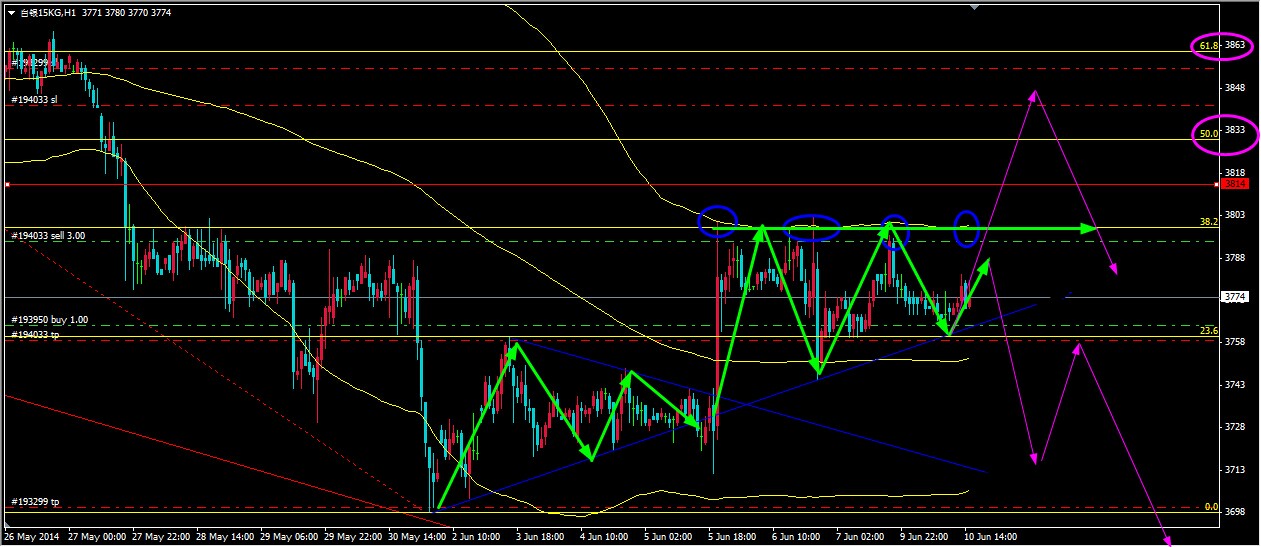Viewport: 1261px width, 547px height.
Task: Click the 3713 price scale value
Action: coord(1236,469)
